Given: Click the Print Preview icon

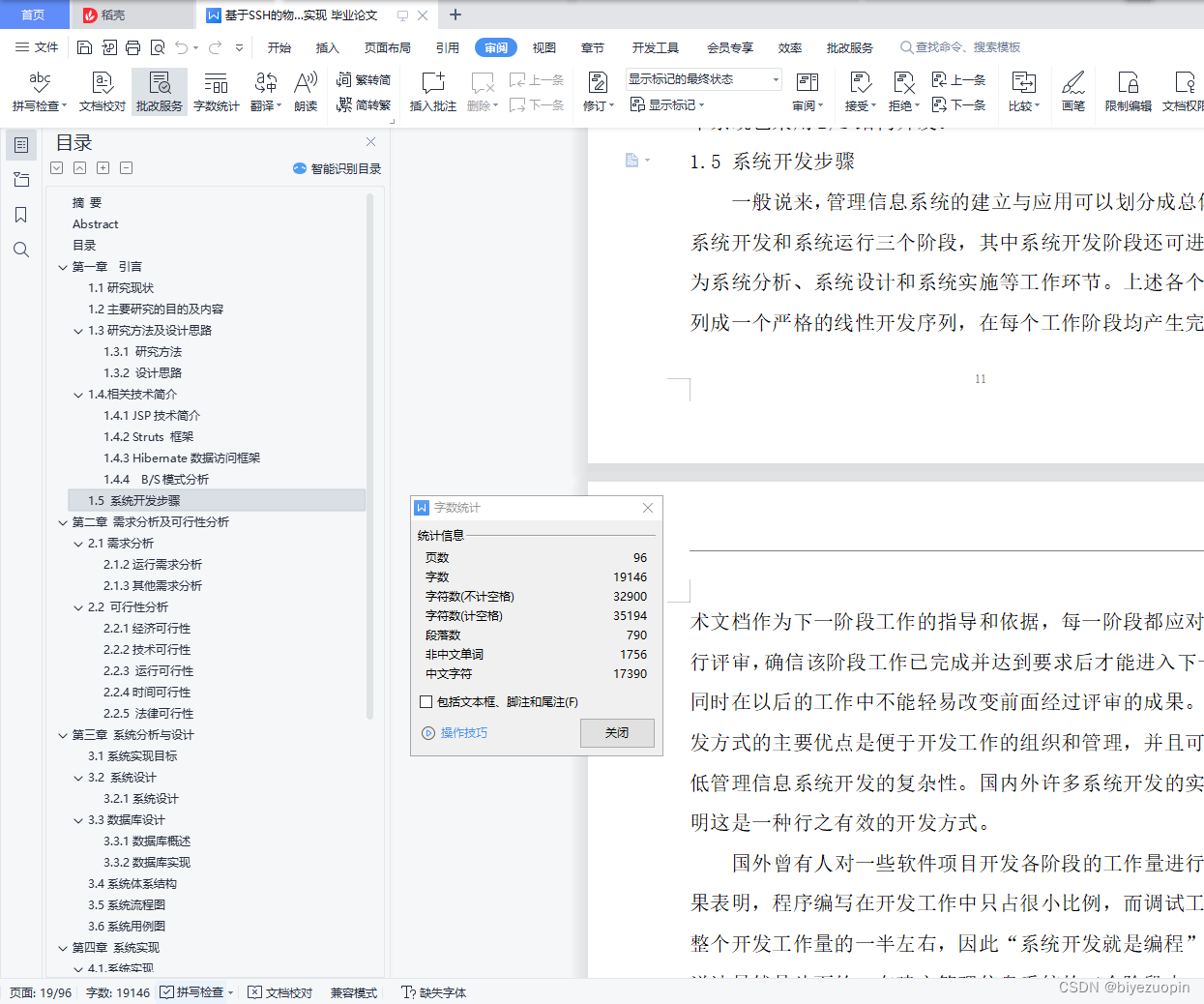Looking at the screenshot, I should click(157, 47).
